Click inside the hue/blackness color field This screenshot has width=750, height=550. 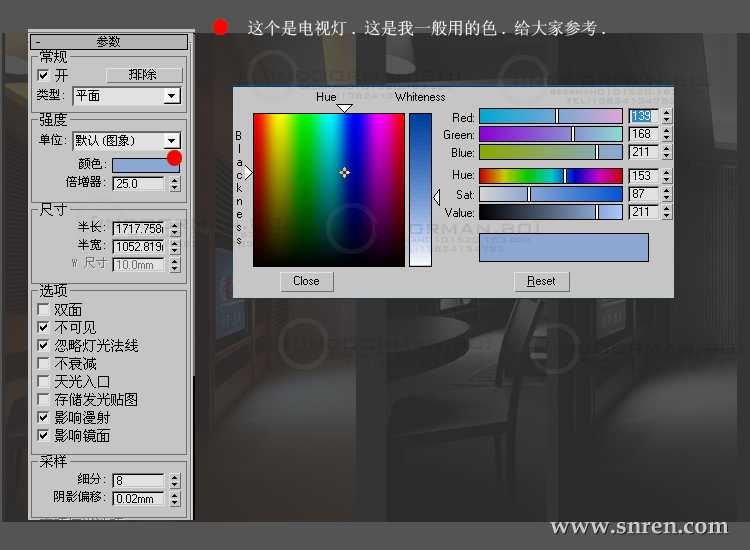[x=329, y=190]
